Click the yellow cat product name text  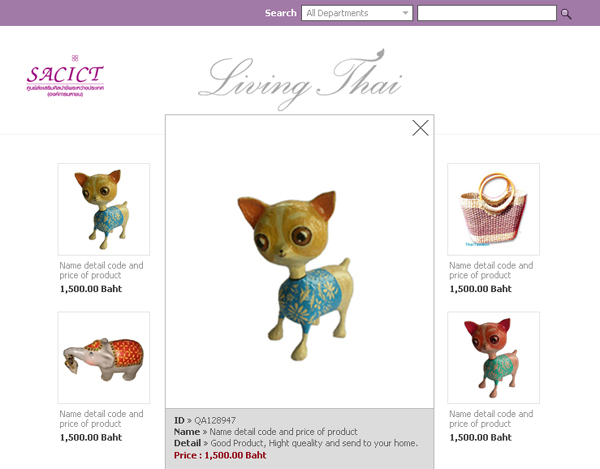click(x=101, y=270)
